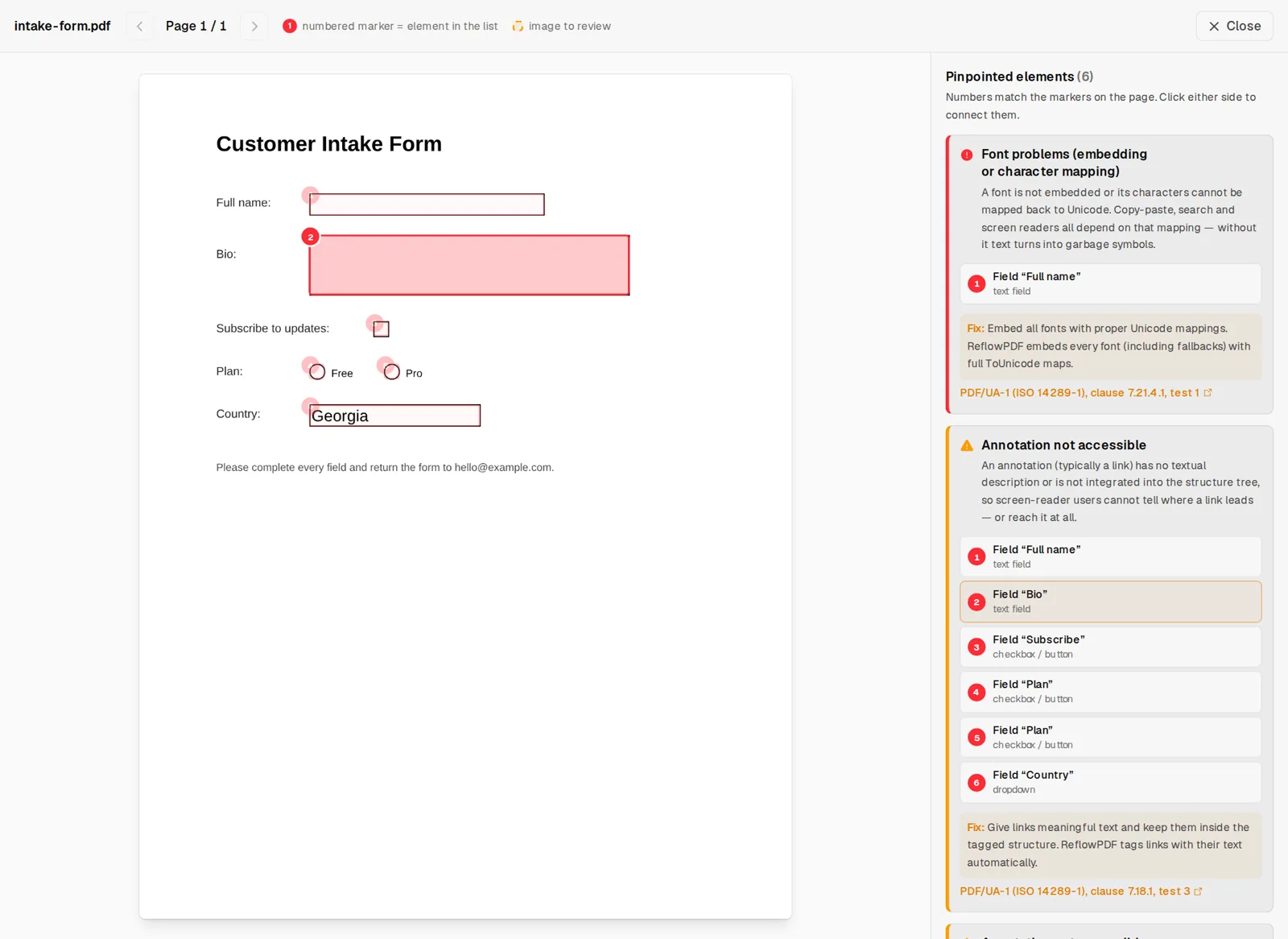This screenshot has width=1288, height=939.
Task: Click the red error icon by Font problems
Action: click(x=967, y=155)
